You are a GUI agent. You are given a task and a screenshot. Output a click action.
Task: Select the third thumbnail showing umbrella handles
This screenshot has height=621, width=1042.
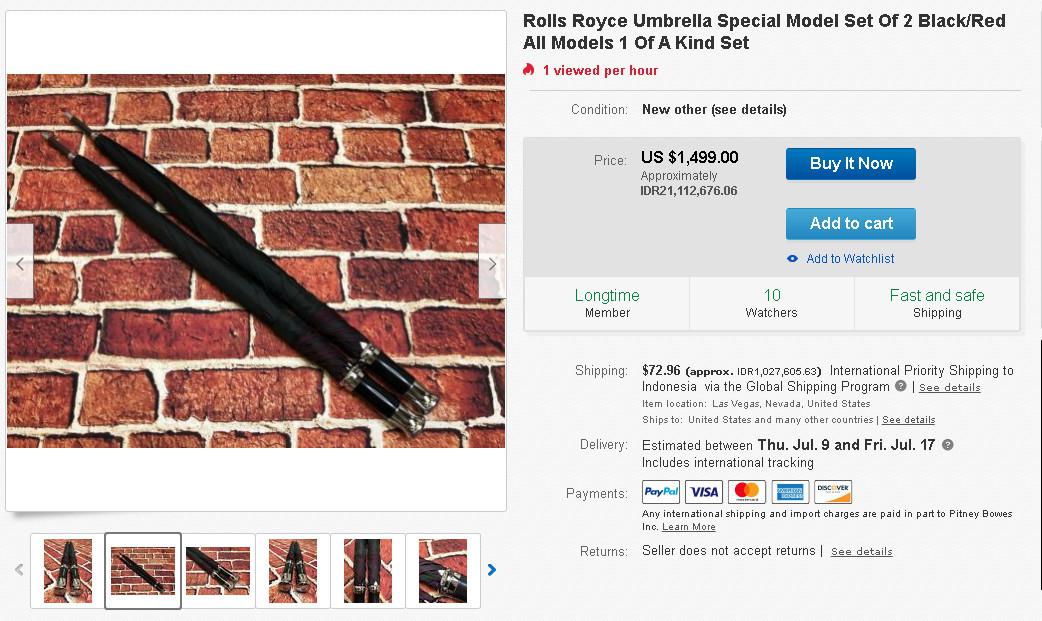[218, 570]
